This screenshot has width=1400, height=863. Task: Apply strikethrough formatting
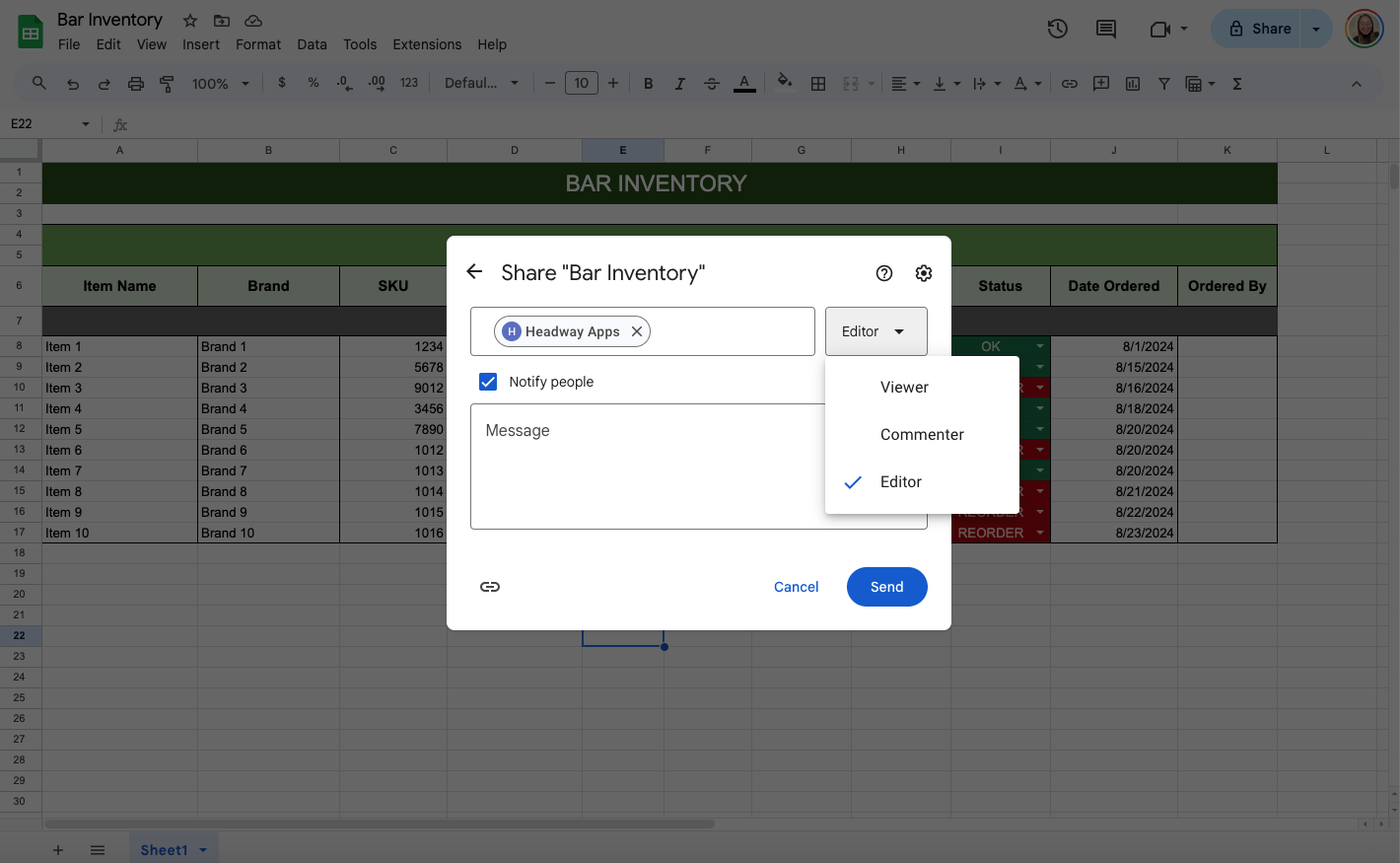712,84
